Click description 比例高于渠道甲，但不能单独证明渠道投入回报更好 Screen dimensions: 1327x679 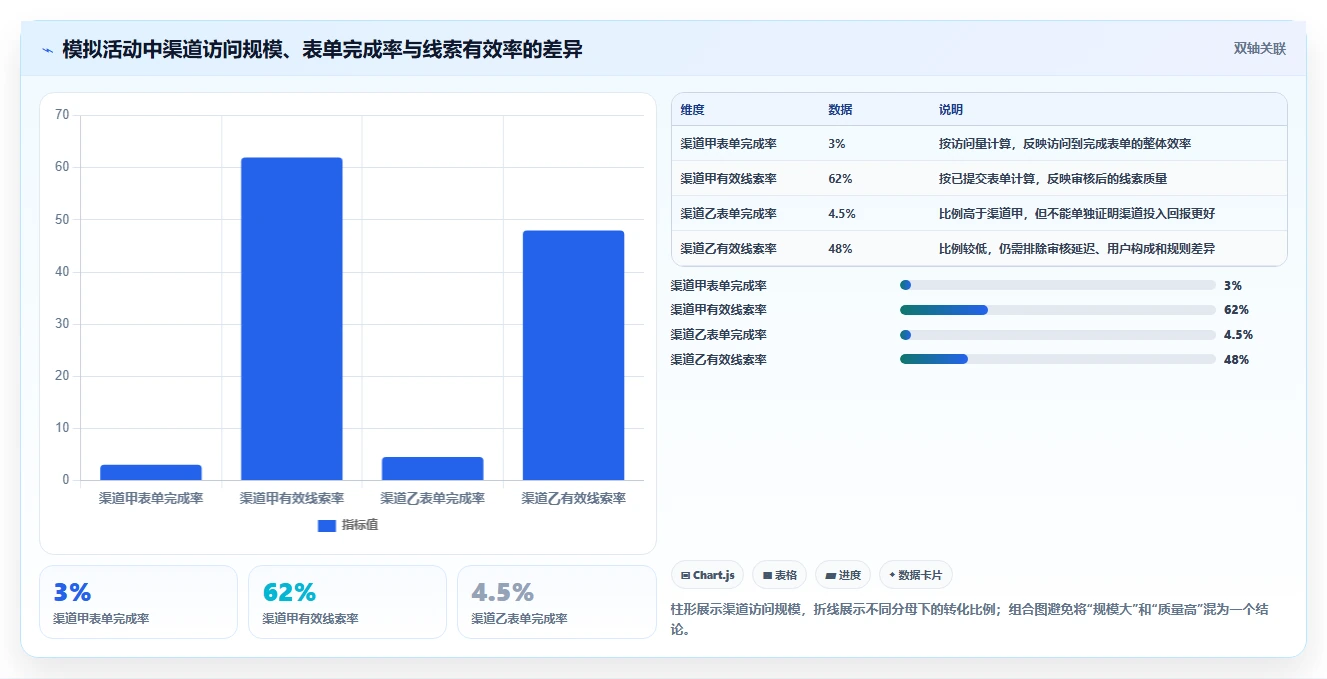[x=1077, y=214]
